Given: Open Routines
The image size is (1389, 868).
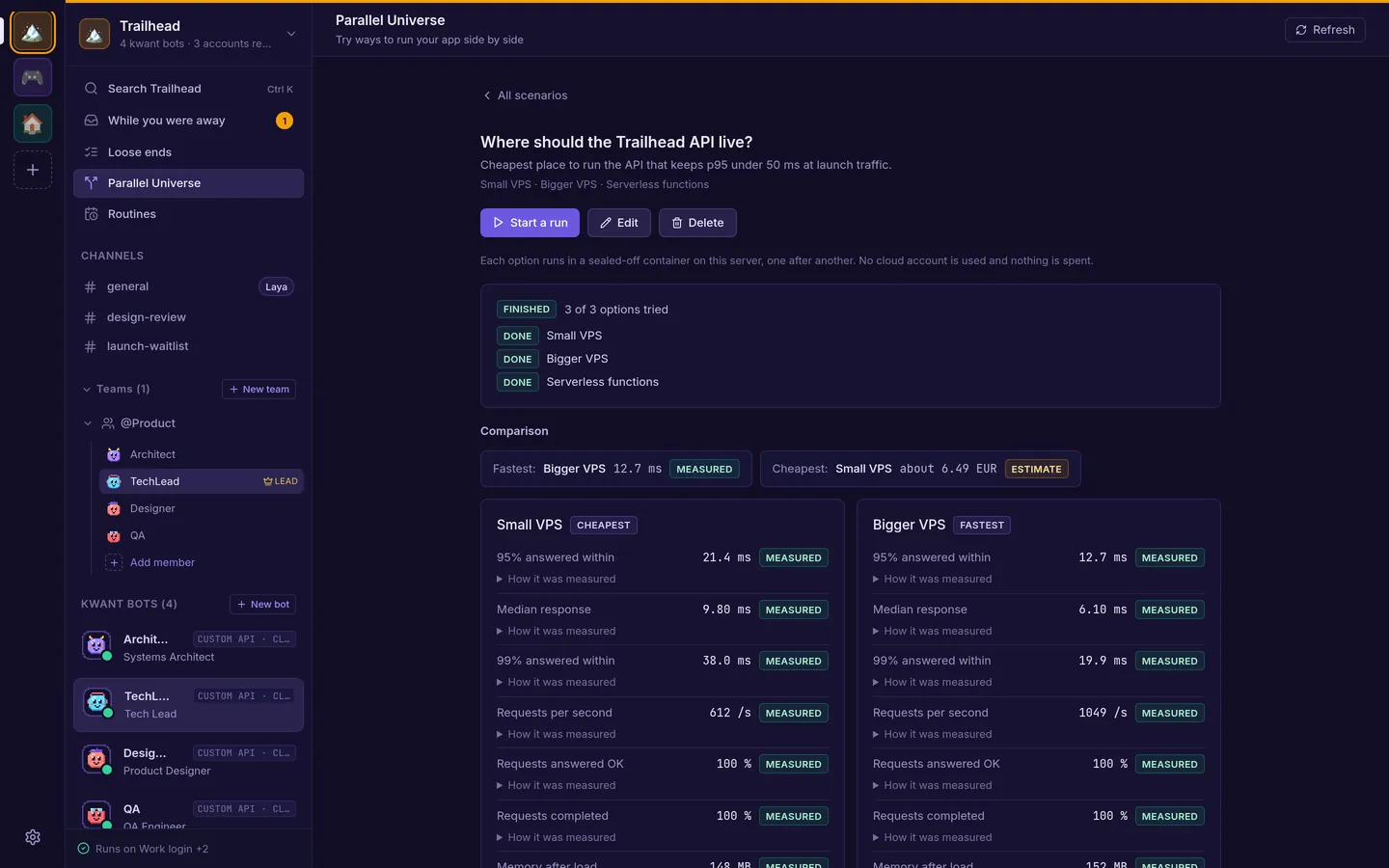Looking at the screenshot, I should [188, 214].
